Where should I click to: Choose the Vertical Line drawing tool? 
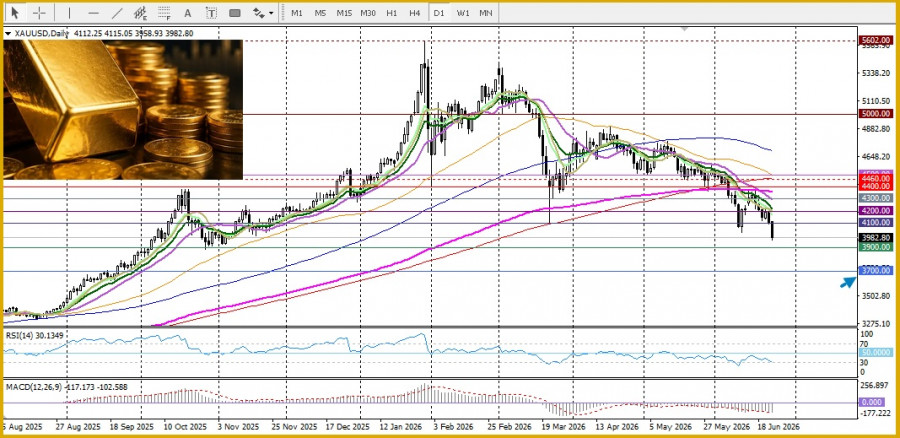pyautogui.click(x=69, y=13)
